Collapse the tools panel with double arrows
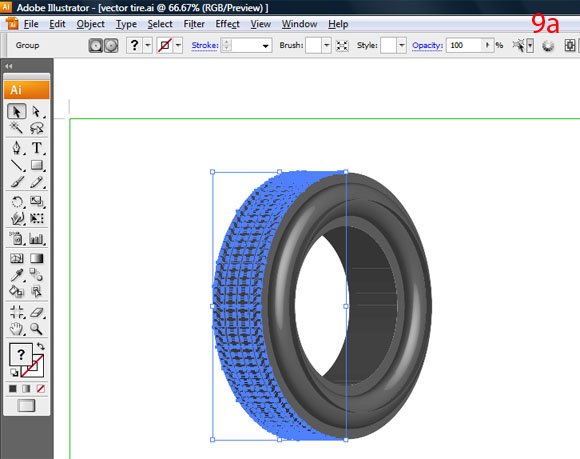This screenshot has height=459, width=580. coord(9,66)
